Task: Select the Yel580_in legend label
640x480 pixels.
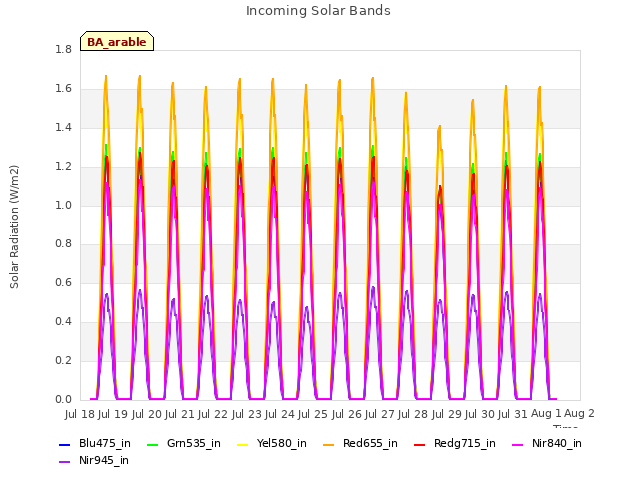Action: pyautogui.click(x=282, y=443)
